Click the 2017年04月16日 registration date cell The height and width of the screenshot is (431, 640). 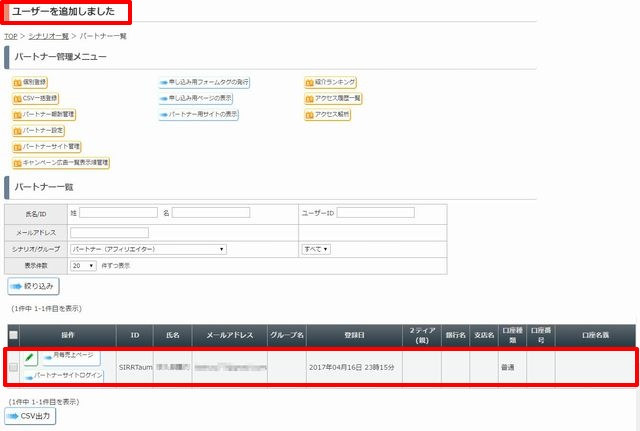(352, 367)
